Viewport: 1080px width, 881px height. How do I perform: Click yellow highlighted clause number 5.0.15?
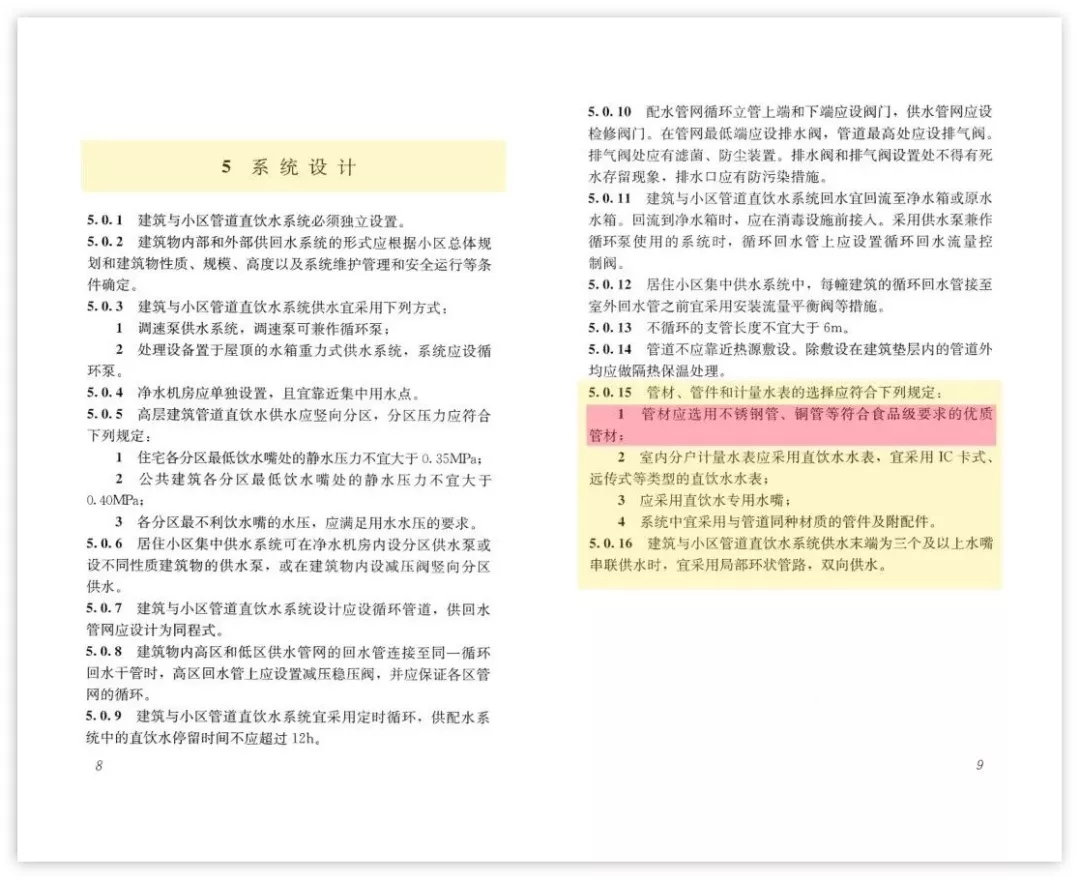611,392
